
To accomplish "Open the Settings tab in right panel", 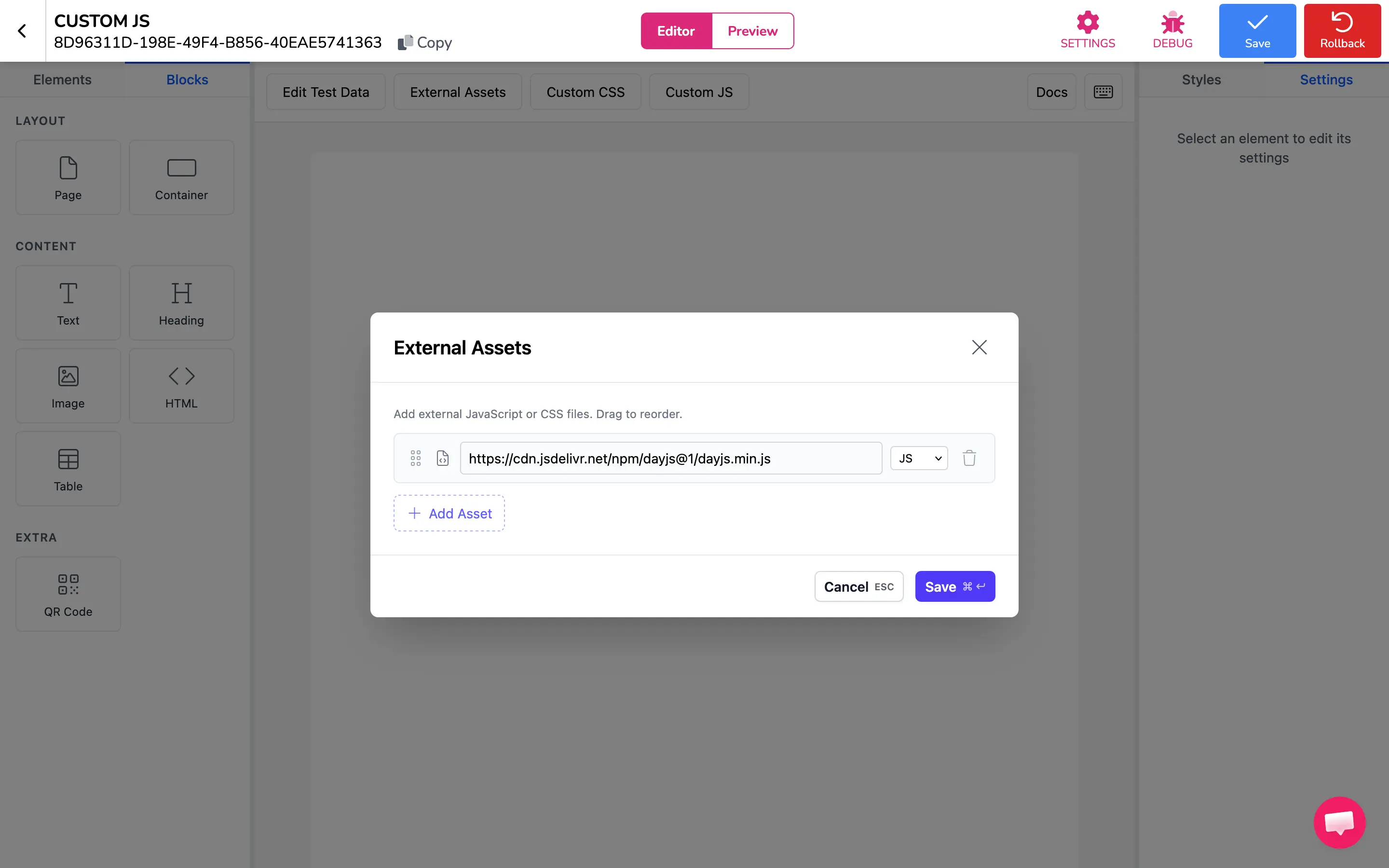I will coord(1326,80).
